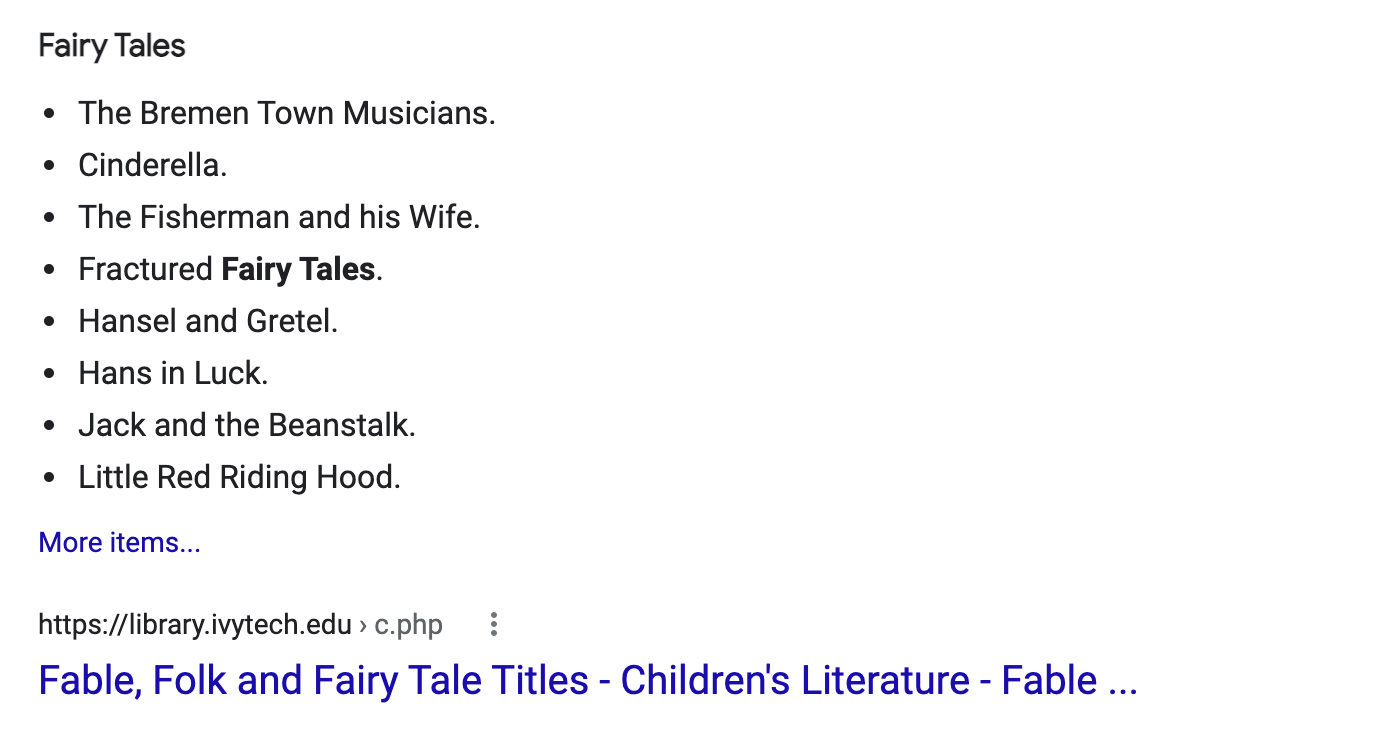The image size is (1400, 750).
Task: Click the Fairy Tales snippet heading
Action: (x=112, y=47)
